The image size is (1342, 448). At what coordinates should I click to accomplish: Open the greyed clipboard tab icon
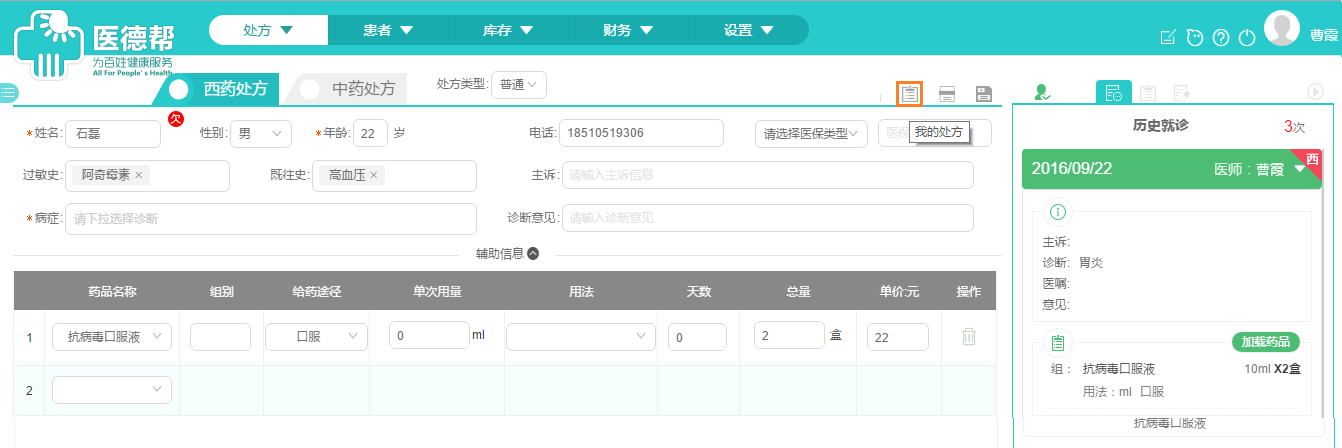1148,92
